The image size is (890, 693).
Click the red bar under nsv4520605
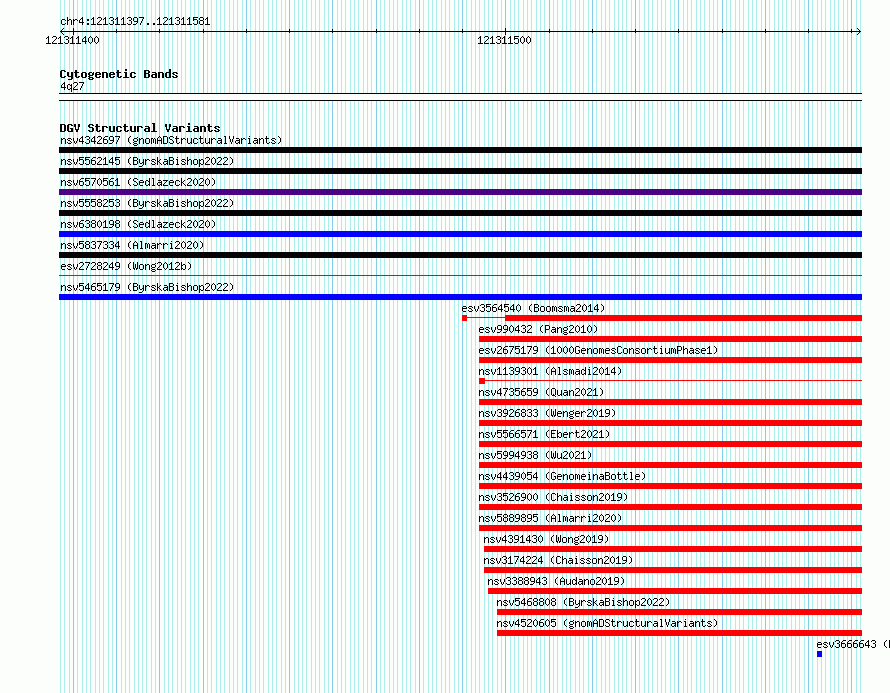click(679, 633)
